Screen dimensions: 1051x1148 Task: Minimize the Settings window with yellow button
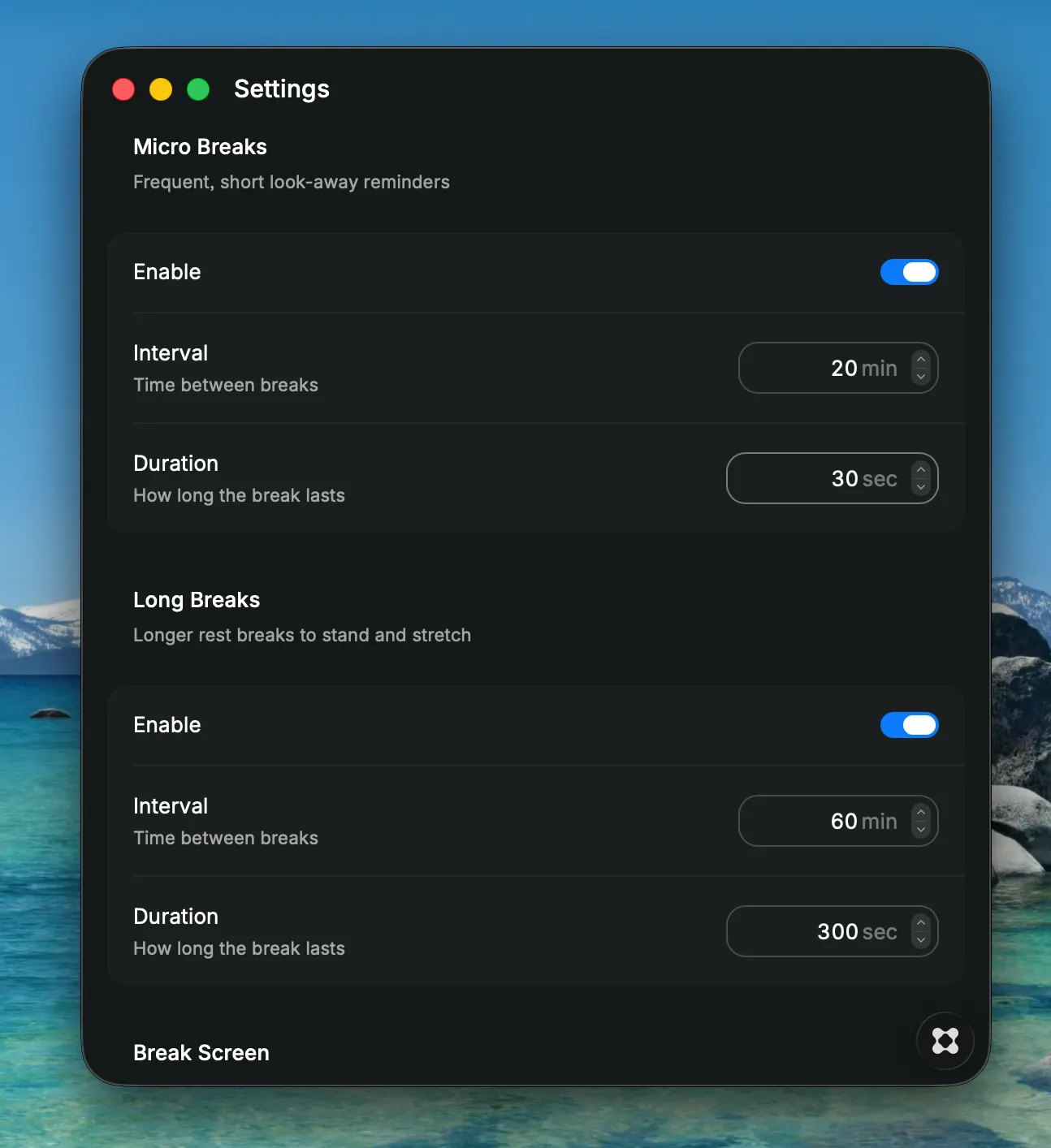(161, 89)
